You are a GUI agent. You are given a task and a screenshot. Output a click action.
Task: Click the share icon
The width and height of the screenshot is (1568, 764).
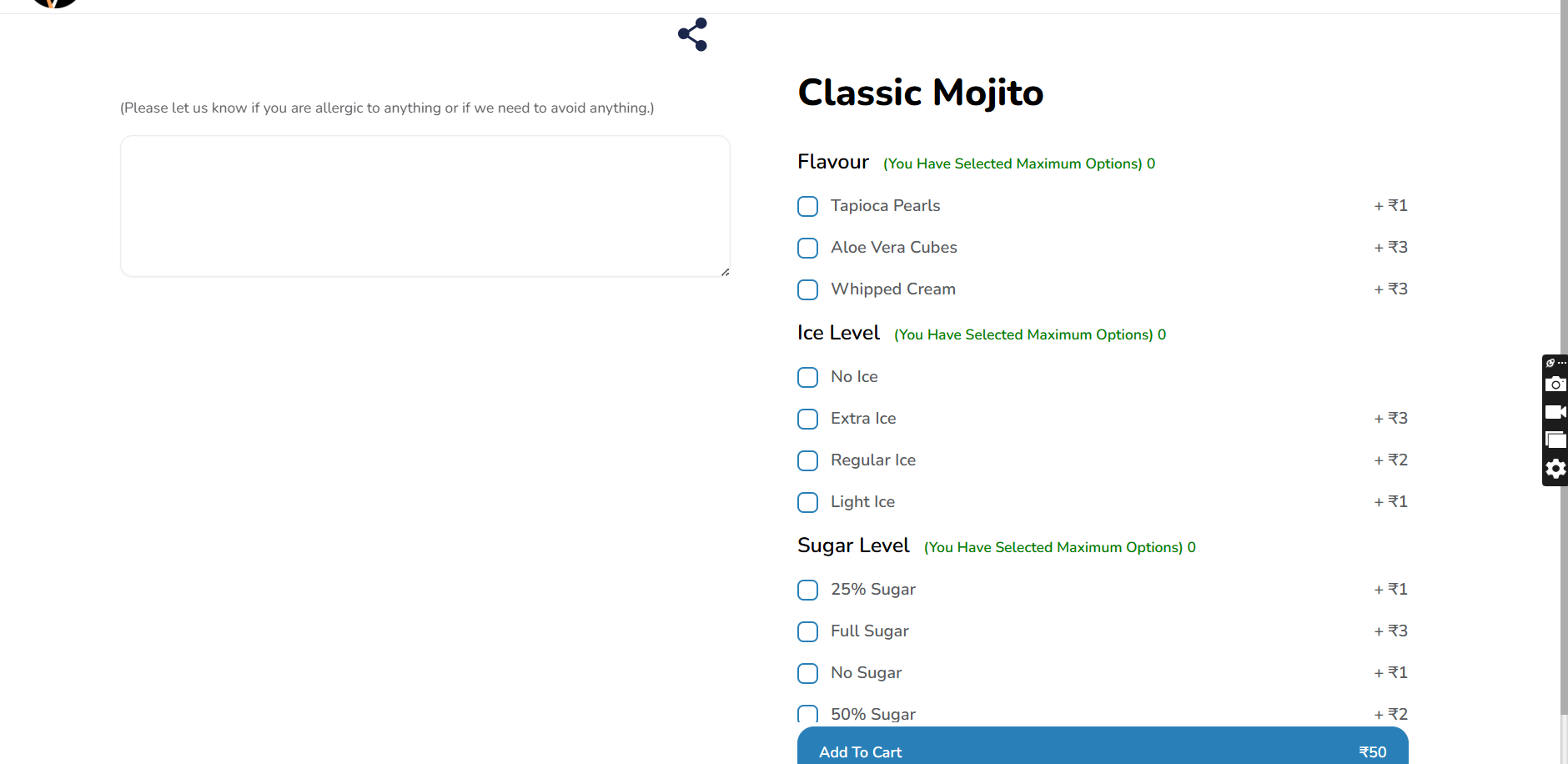click(x=692, y=34)
